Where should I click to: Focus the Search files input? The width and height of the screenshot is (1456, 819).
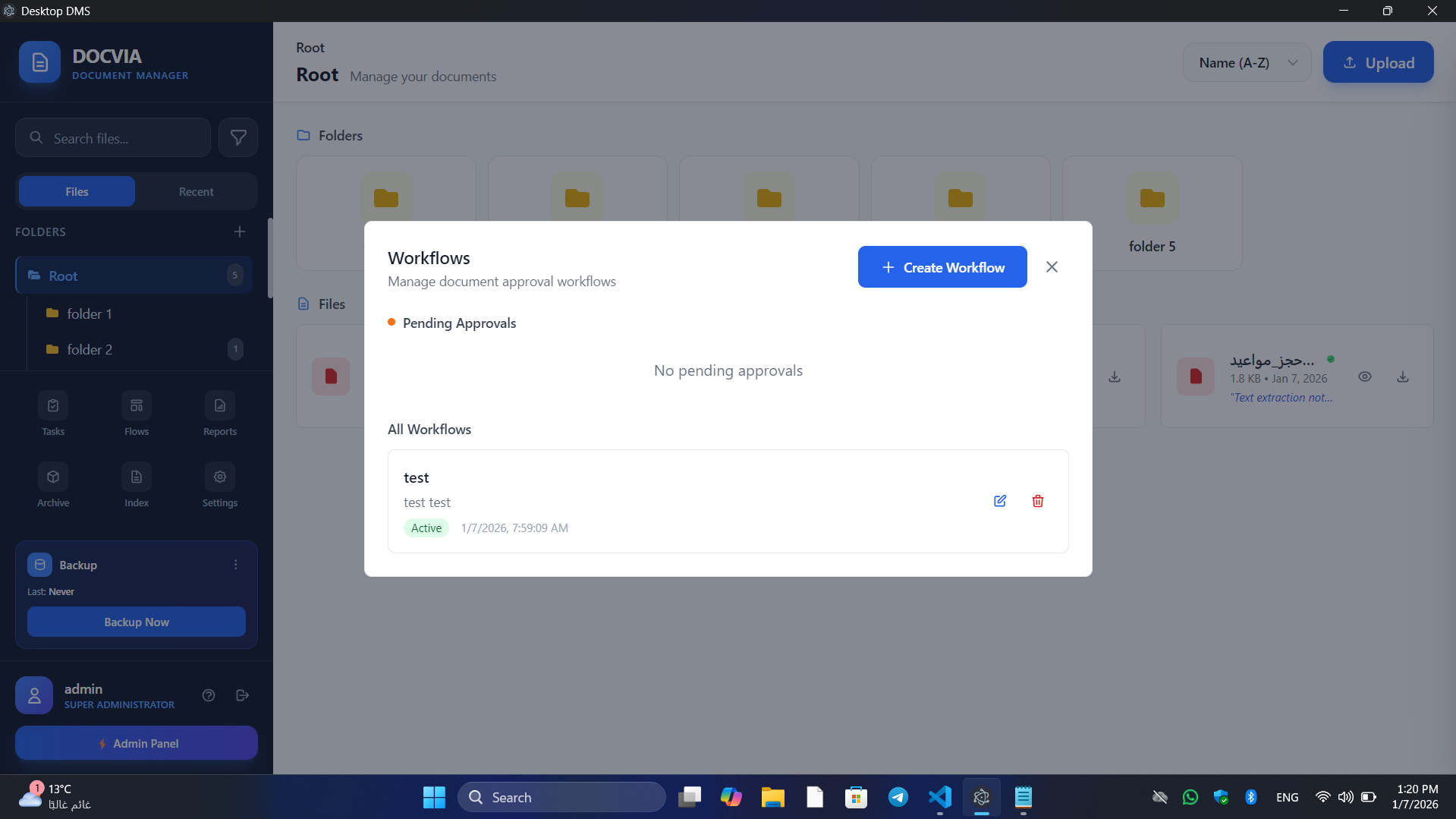pos(113,137)
